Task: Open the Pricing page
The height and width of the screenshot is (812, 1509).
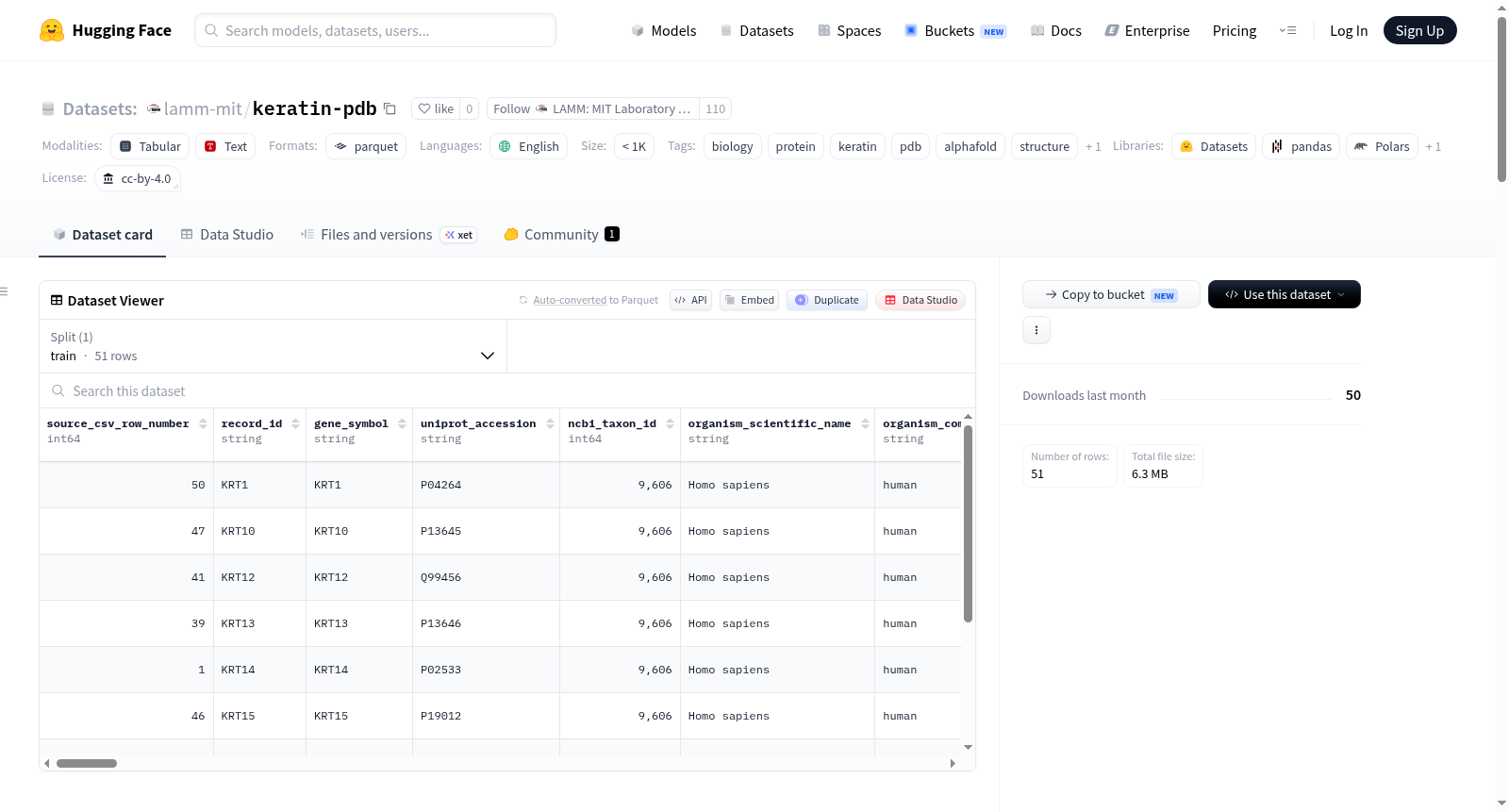Action: point(1235,31)
